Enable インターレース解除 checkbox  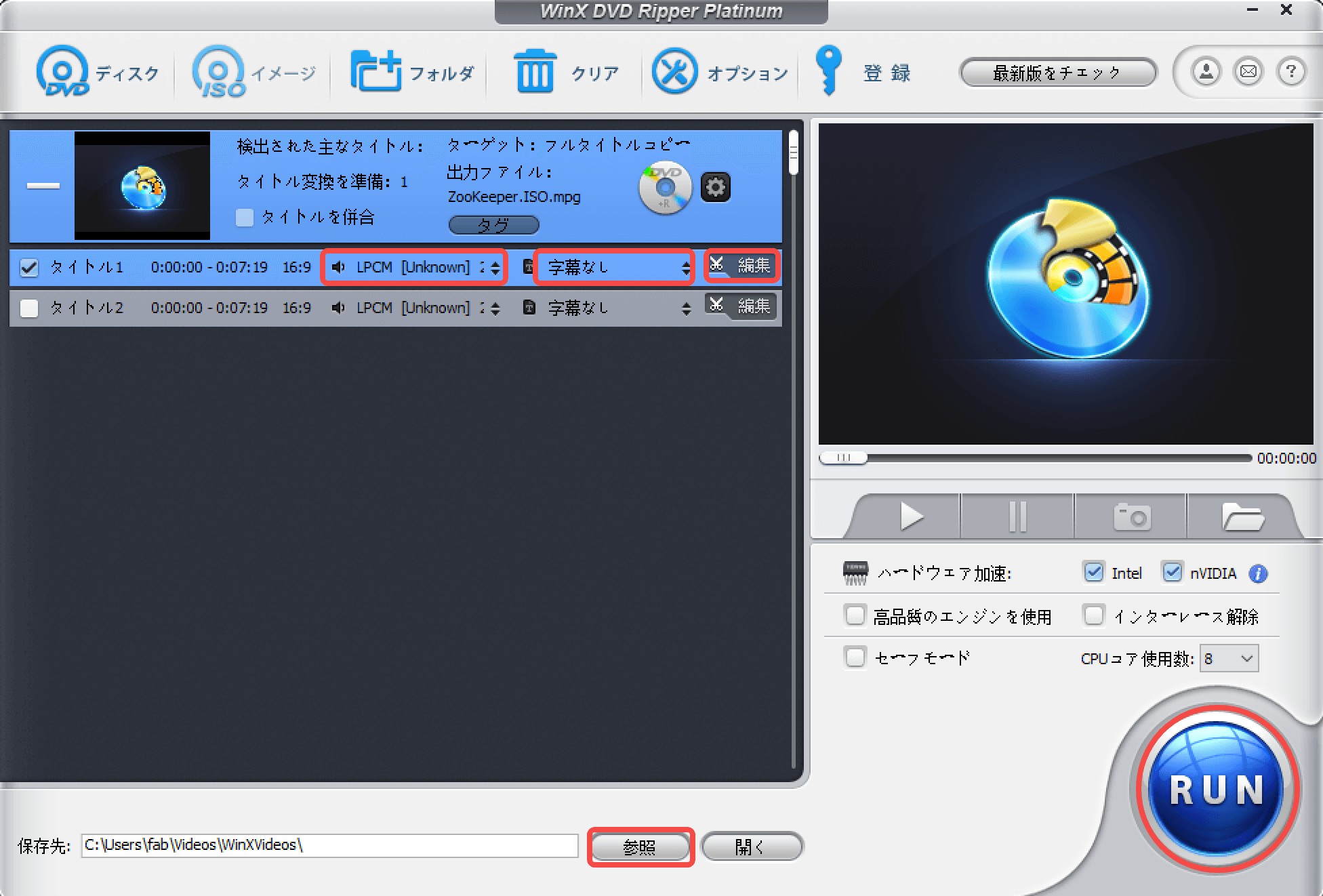point(1093,615)
